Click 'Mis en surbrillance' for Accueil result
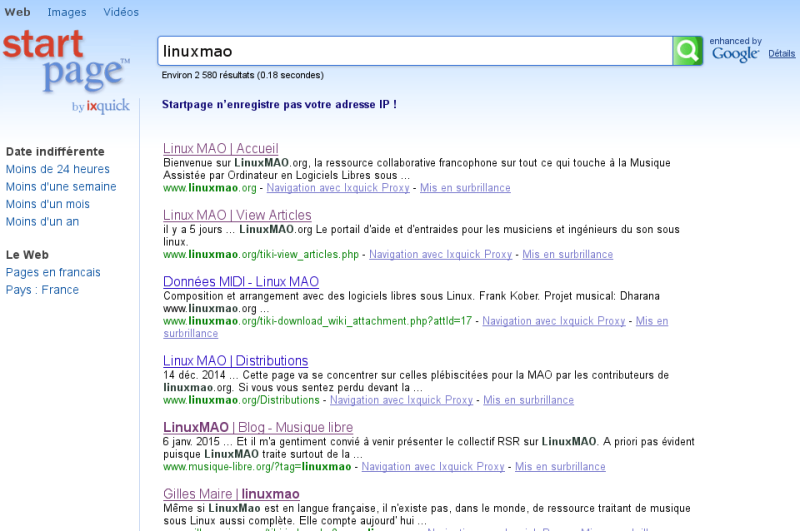Image resolution: width=800 pixels, height=531 pixels. pos(465,188)
